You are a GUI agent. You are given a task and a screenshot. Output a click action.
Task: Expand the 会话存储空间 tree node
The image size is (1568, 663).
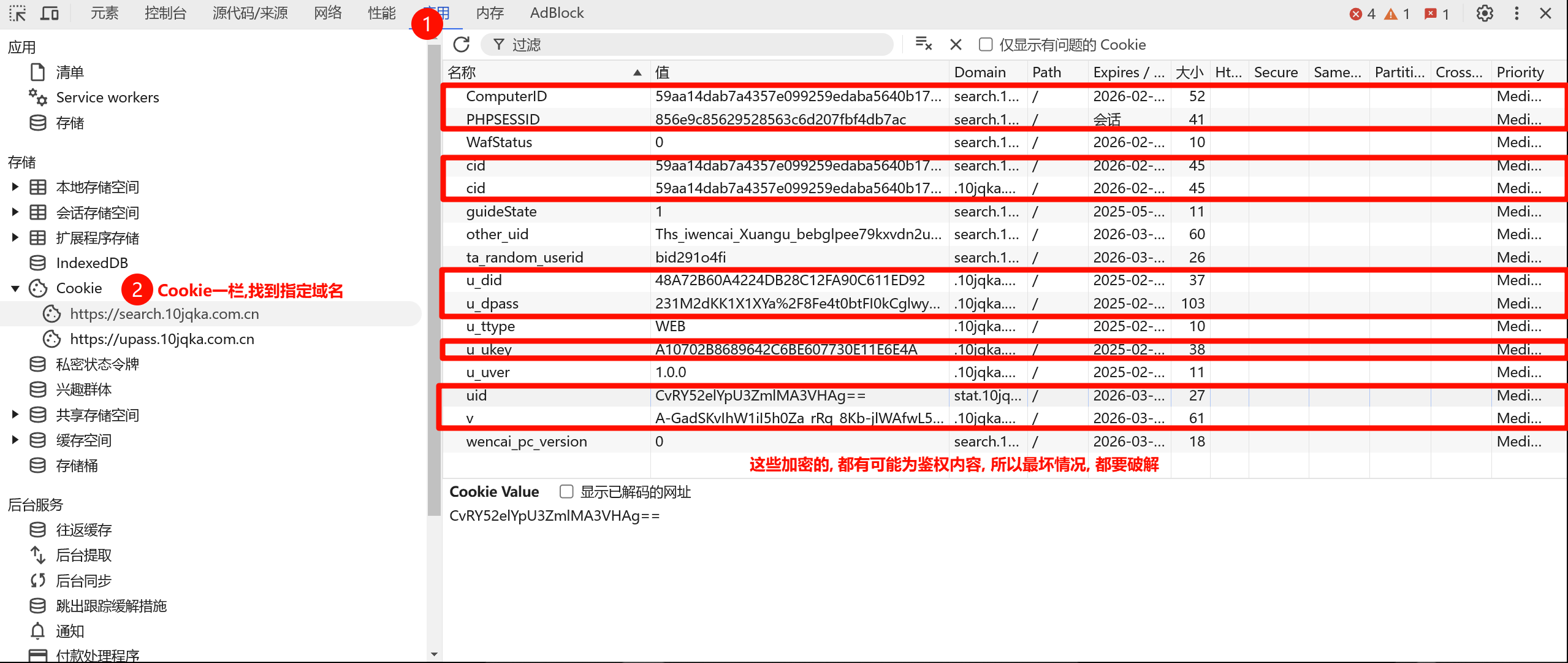[x=15, y=212]
